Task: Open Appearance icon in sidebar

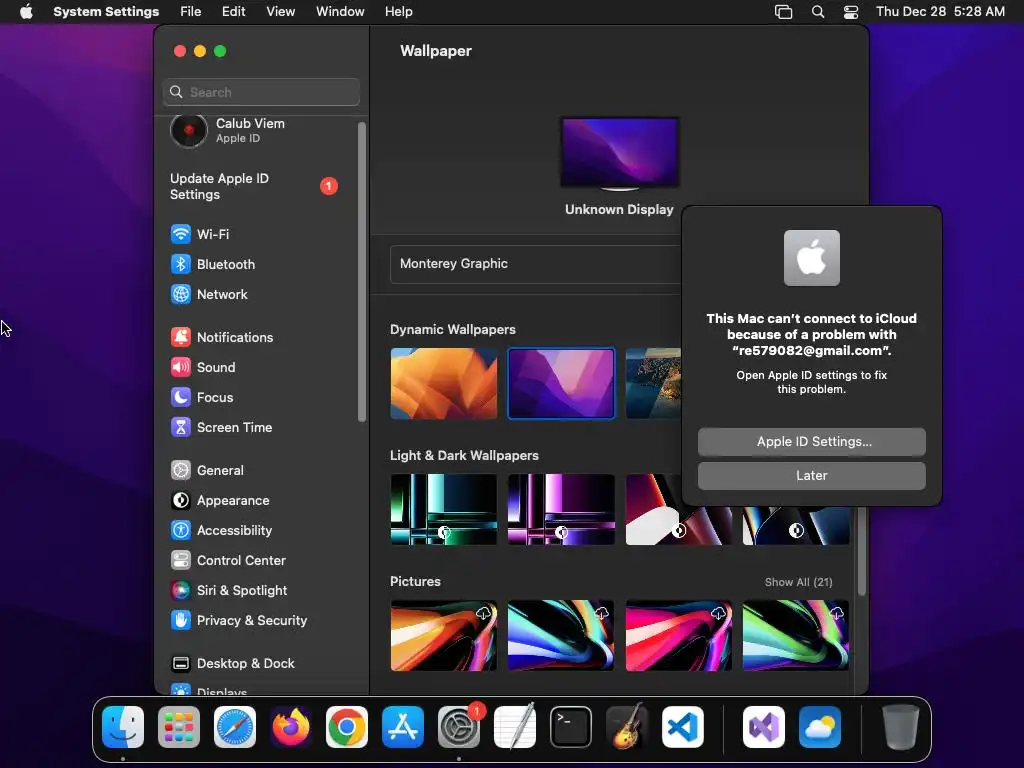Action: click(x=181, y=500)
